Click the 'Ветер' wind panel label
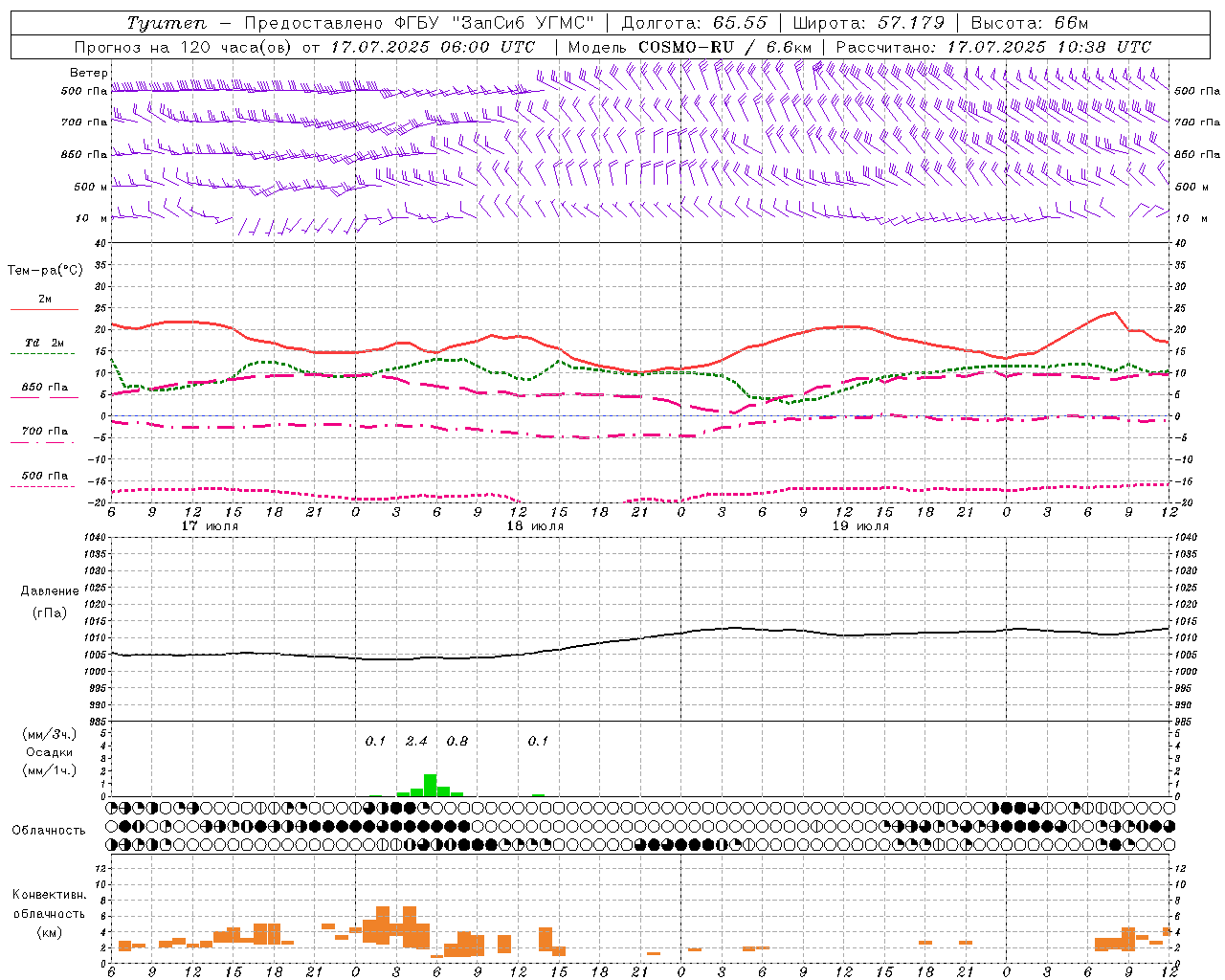Viewport: 1225px width, 980px height. click(89, 73)
